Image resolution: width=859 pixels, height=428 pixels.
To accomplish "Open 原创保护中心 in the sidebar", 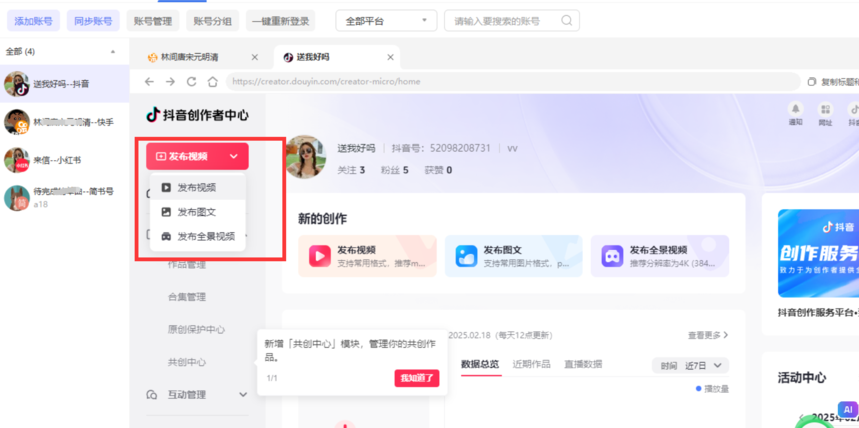I will 196,329.
